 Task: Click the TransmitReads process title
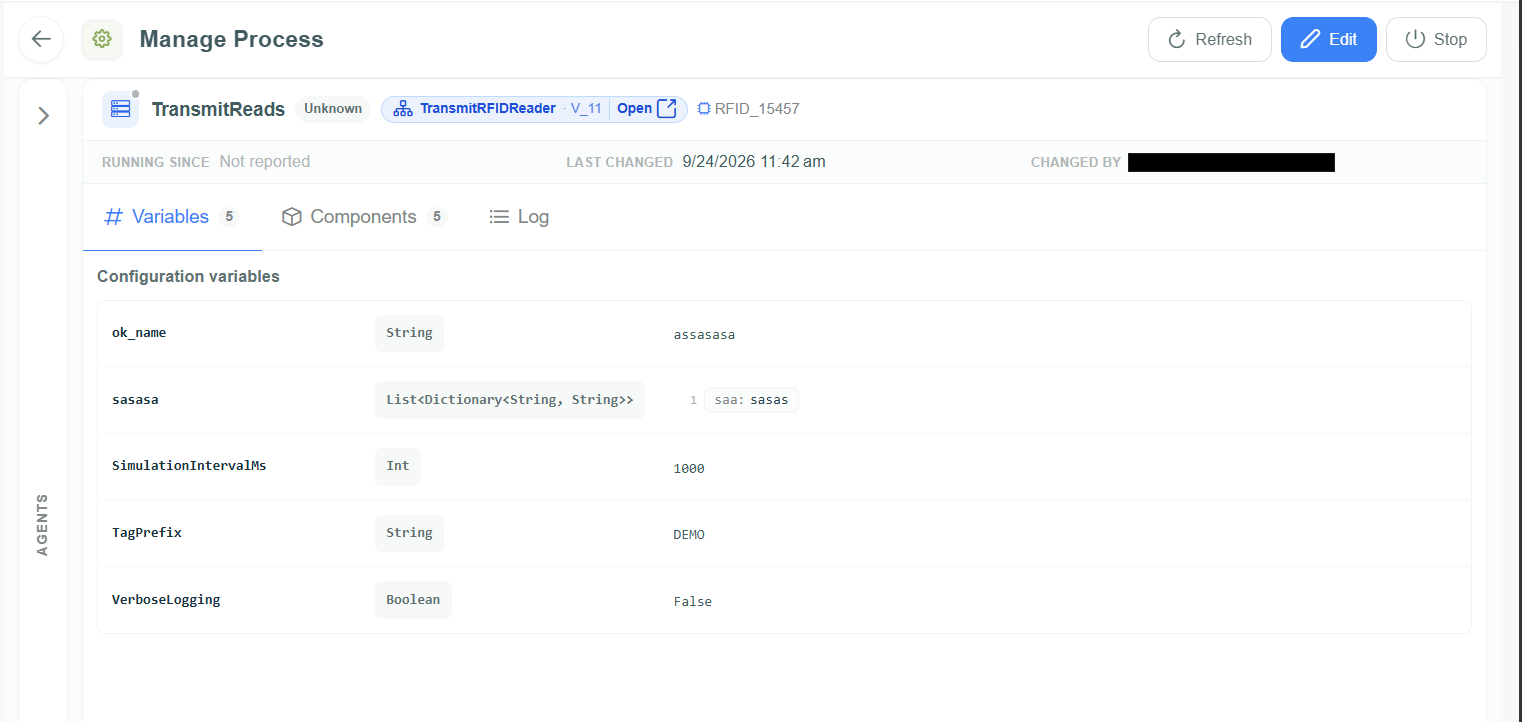[x=218, y=109]
